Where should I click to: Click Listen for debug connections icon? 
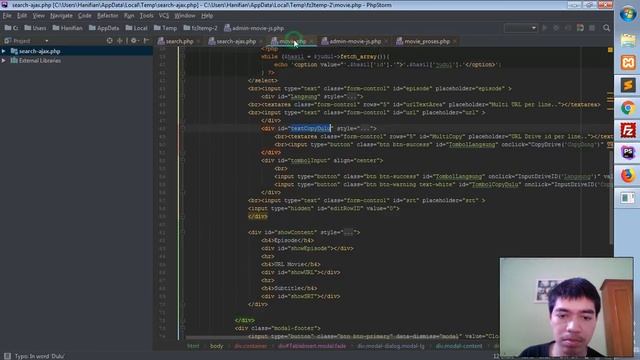580,28
